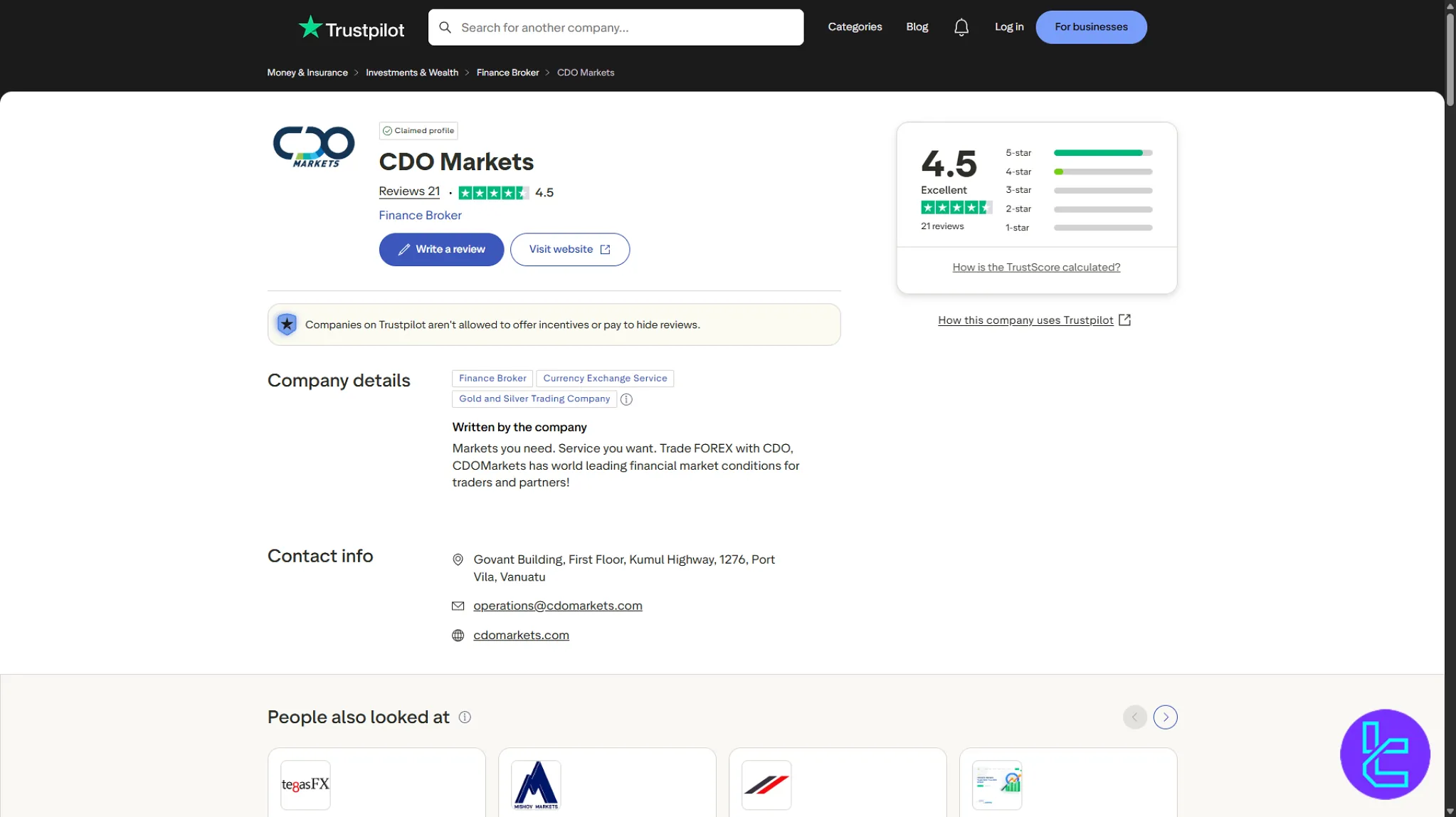Click the info icon beside category tags

pos(626,399)
